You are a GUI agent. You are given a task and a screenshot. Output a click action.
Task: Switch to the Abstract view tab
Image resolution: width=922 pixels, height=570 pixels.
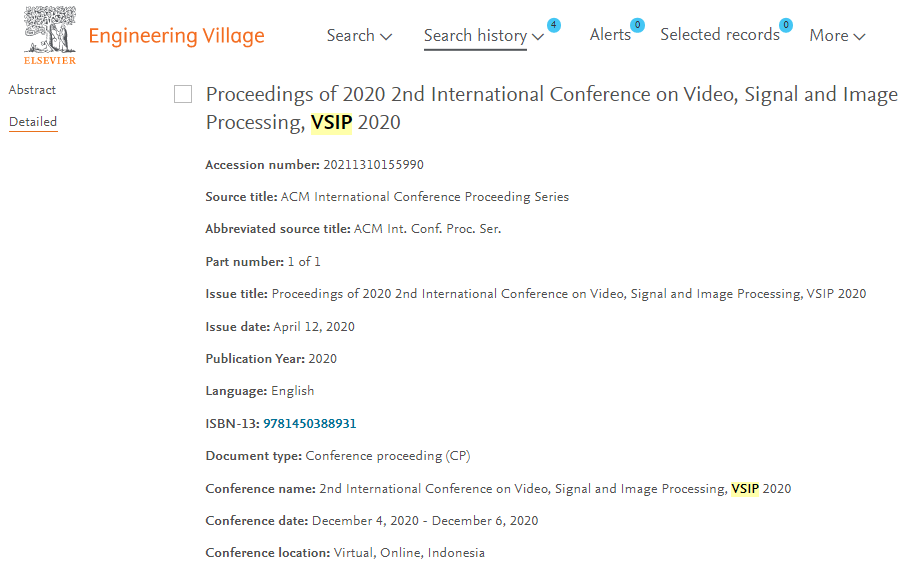pos(32,90)
